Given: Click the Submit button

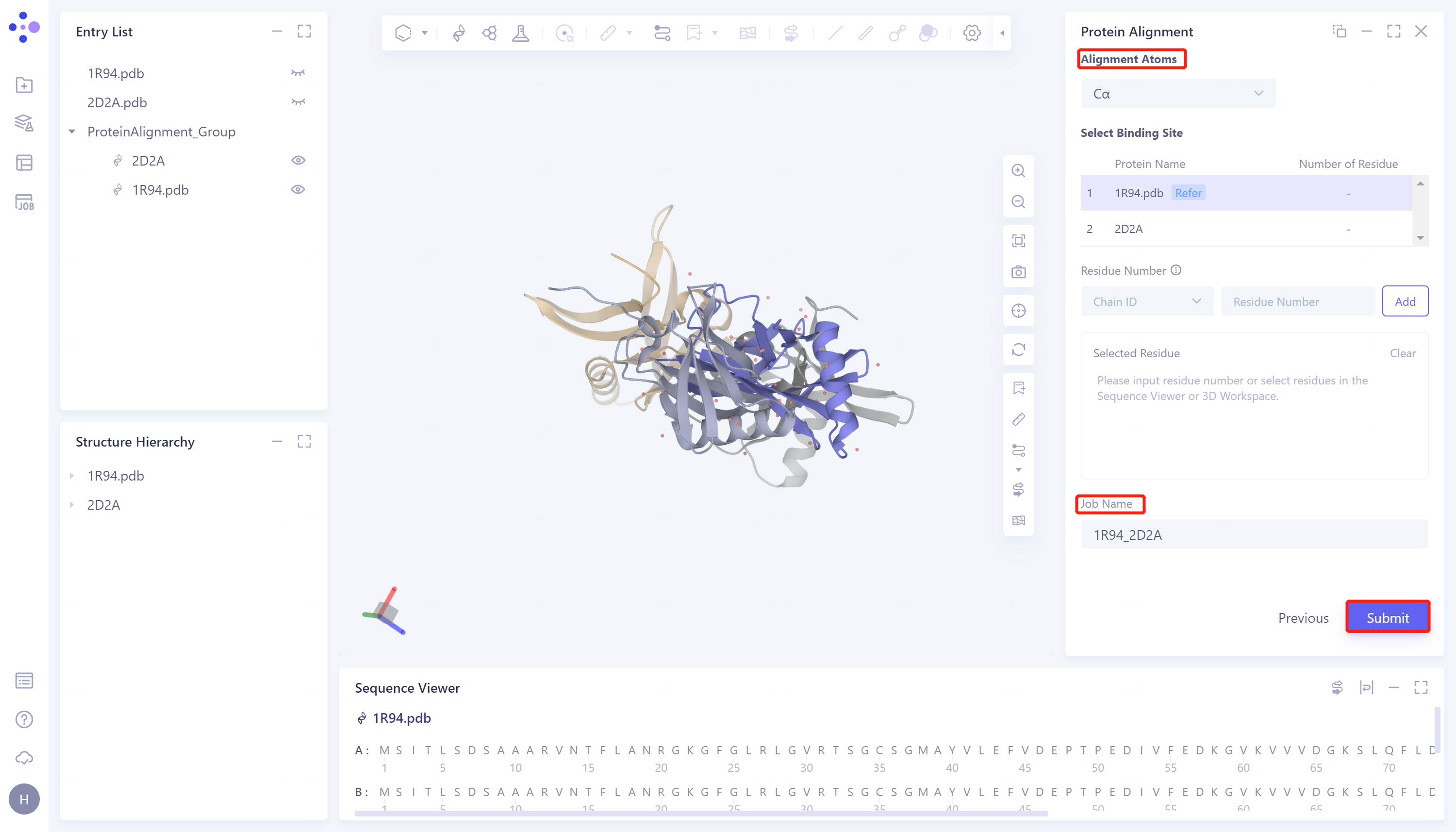Looking at the screenshot, I should coord(1388,617).
